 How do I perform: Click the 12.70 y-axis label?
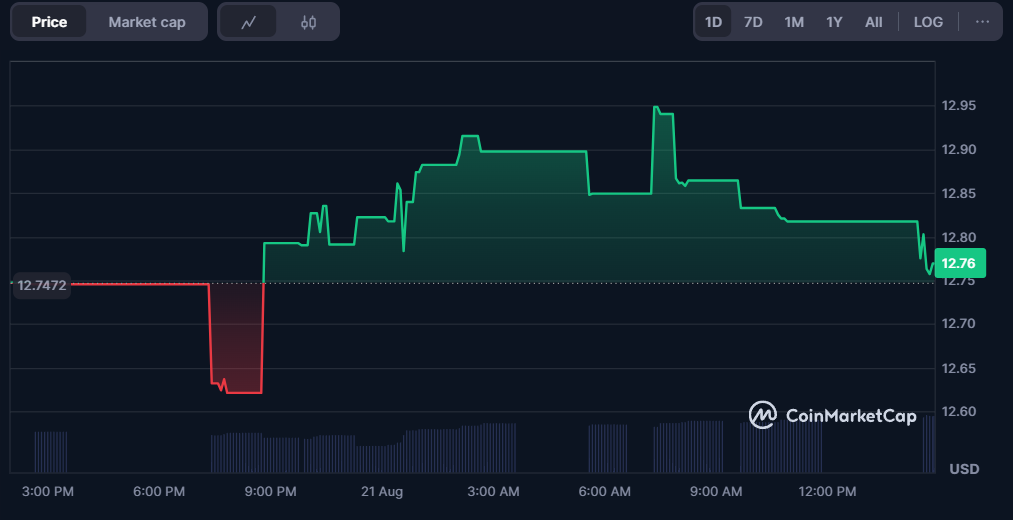click(x=958, y=324)
